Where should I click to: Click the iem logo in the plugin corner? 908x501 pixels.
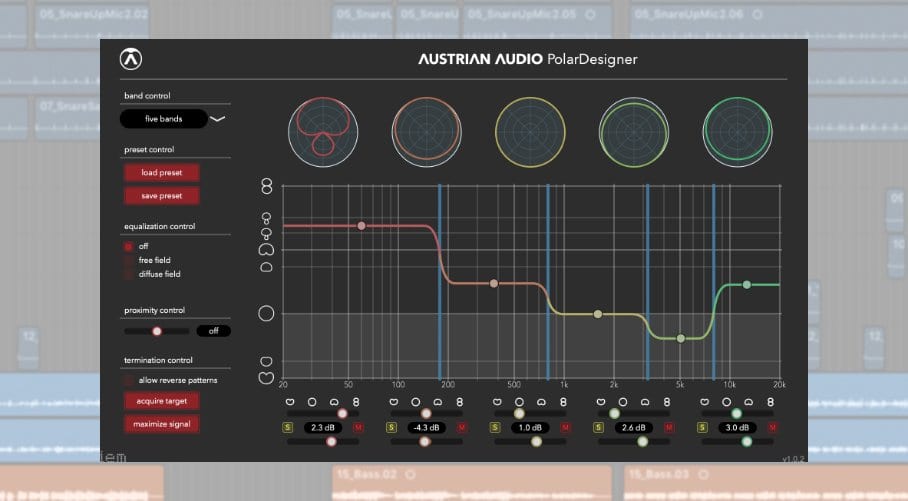[114, 458]
